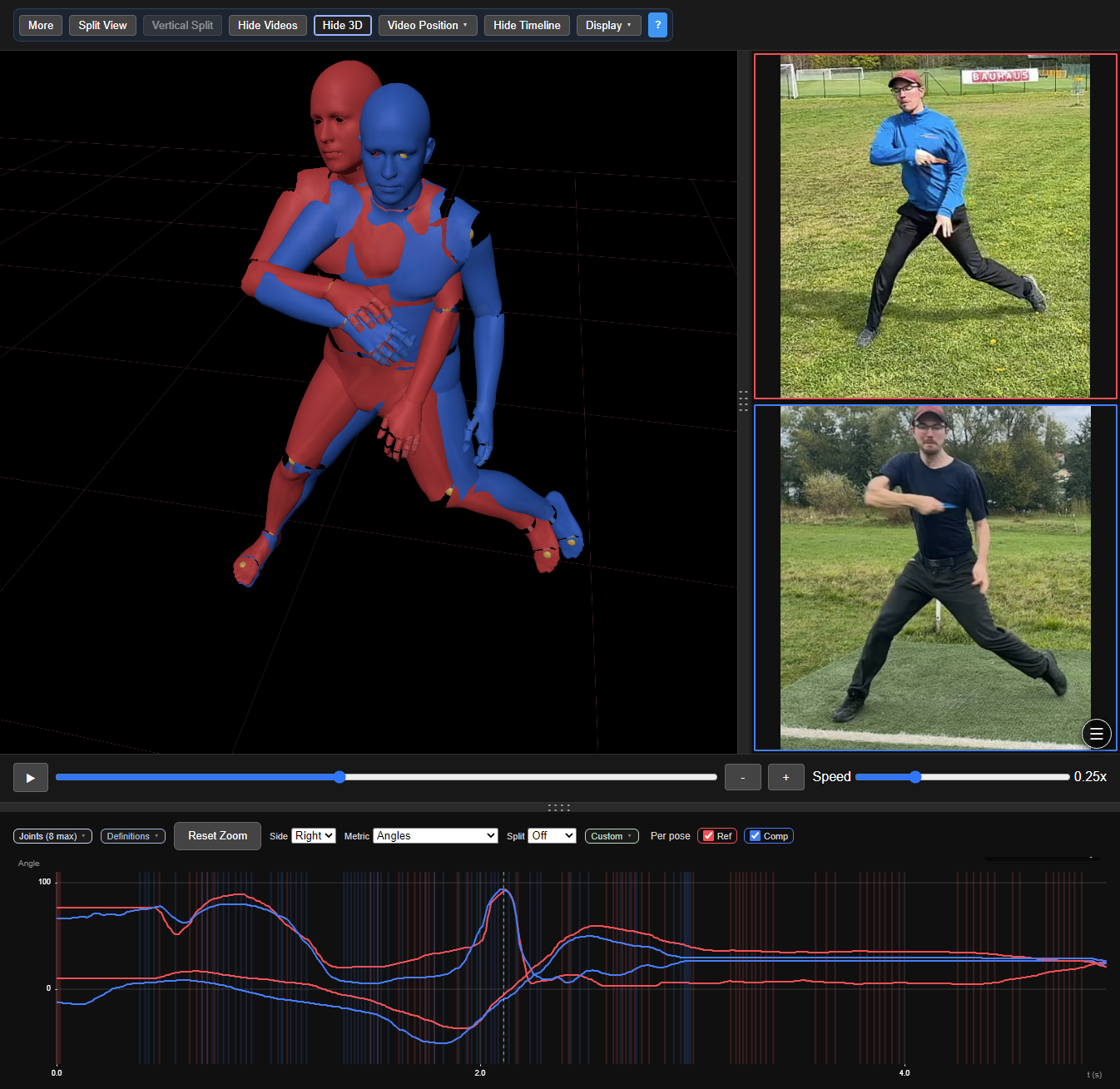Viewport: 1120px width, 1089px height.
Task: Click the More button
Action: tap(41, 25)
